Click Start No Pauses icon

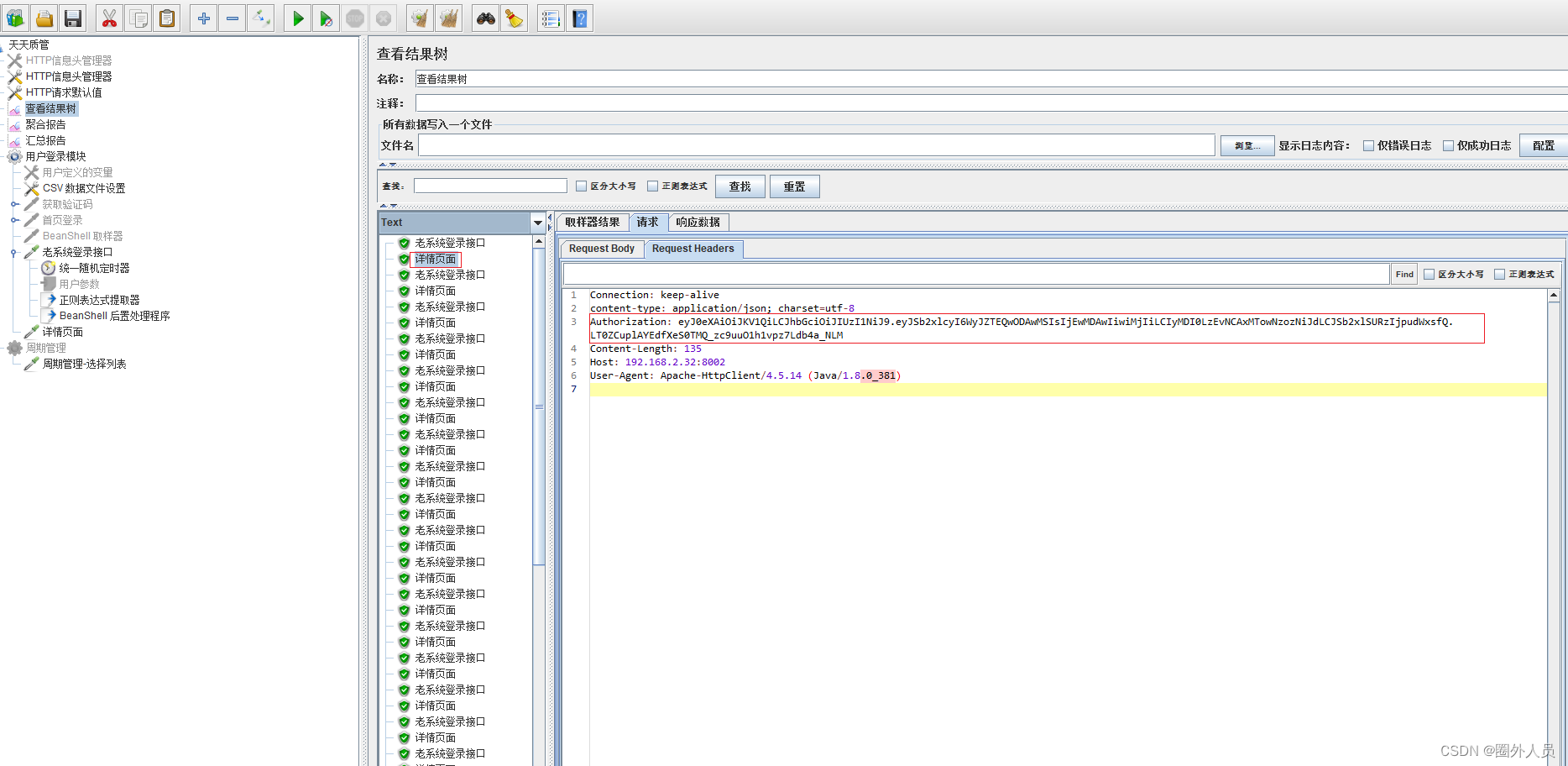tap(327, 18)
